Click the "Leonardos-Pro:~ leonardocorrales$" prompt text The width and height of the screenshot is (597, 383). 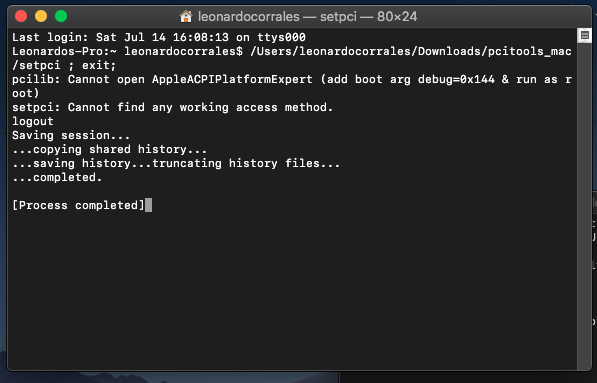(127, 51)
